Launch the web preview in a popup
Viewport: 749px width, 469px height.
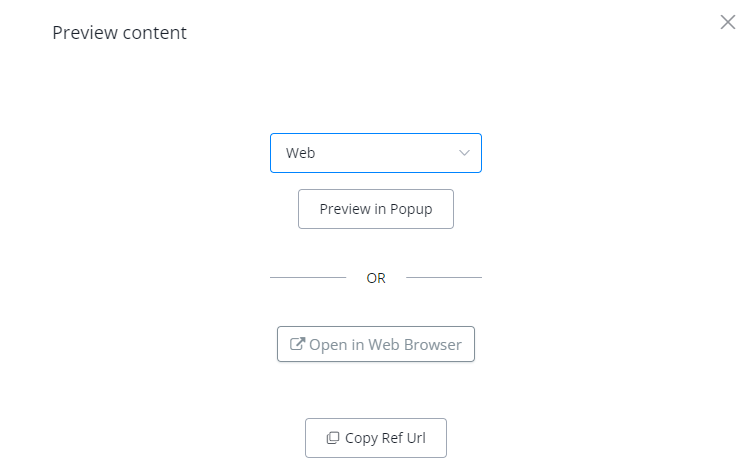coord(375,209)
